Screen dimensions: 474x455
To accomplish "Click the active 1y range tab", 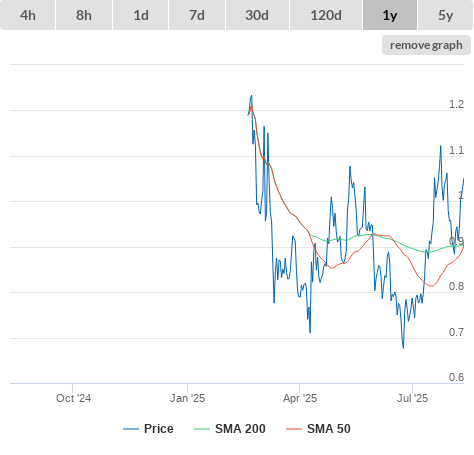I will coord(390,15).
